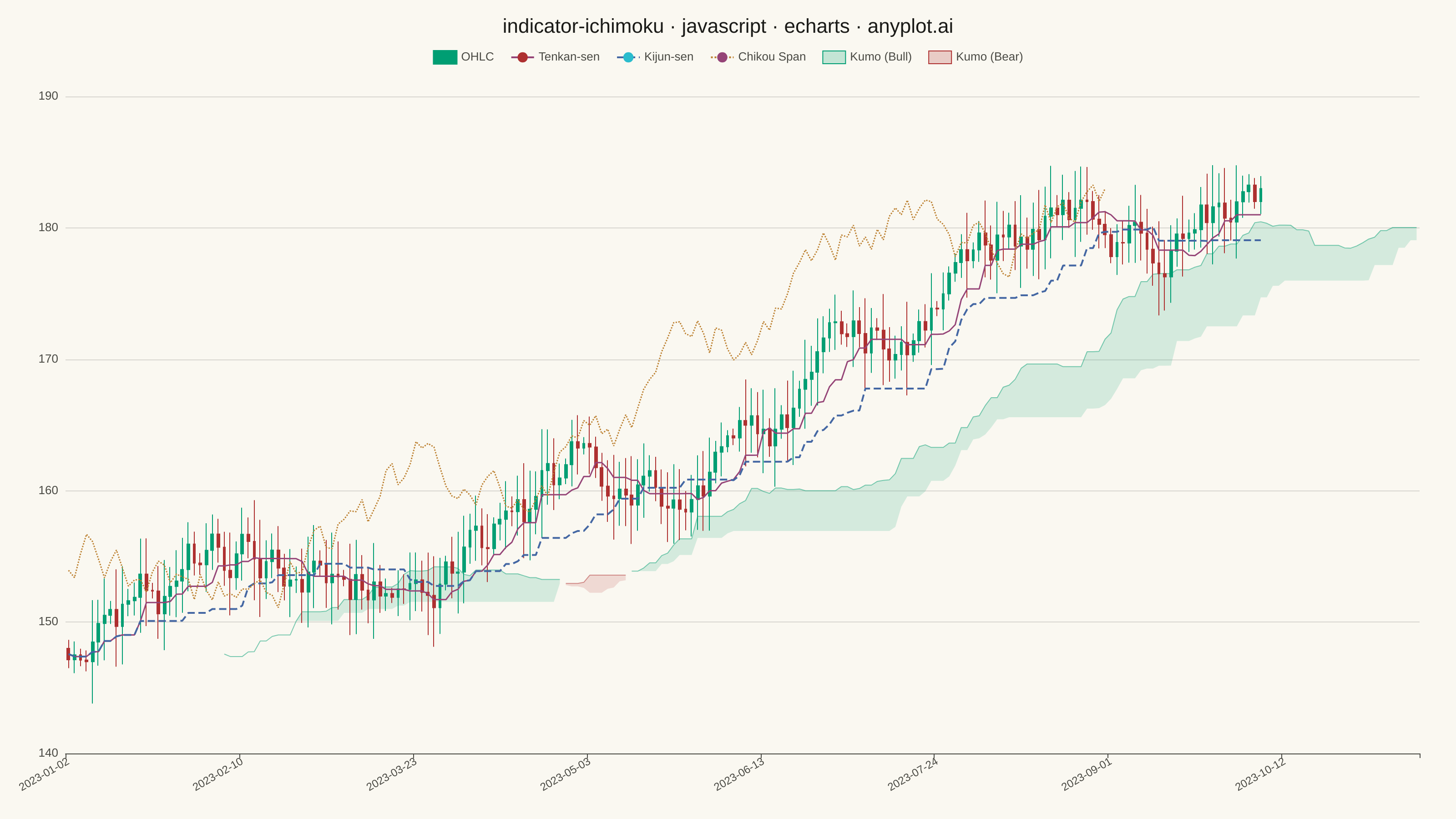Image resolution: width=1456 pixels, height=819 pixels.
Task: Click the Kumo (Bull) green swatch
Action: click(834, 57)
